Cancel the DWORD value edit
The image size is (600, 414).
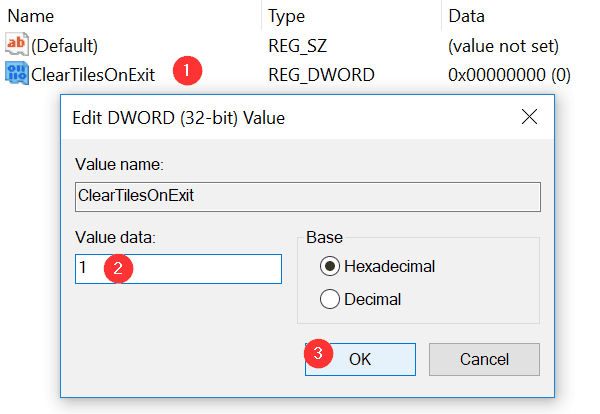click(484, 359)
